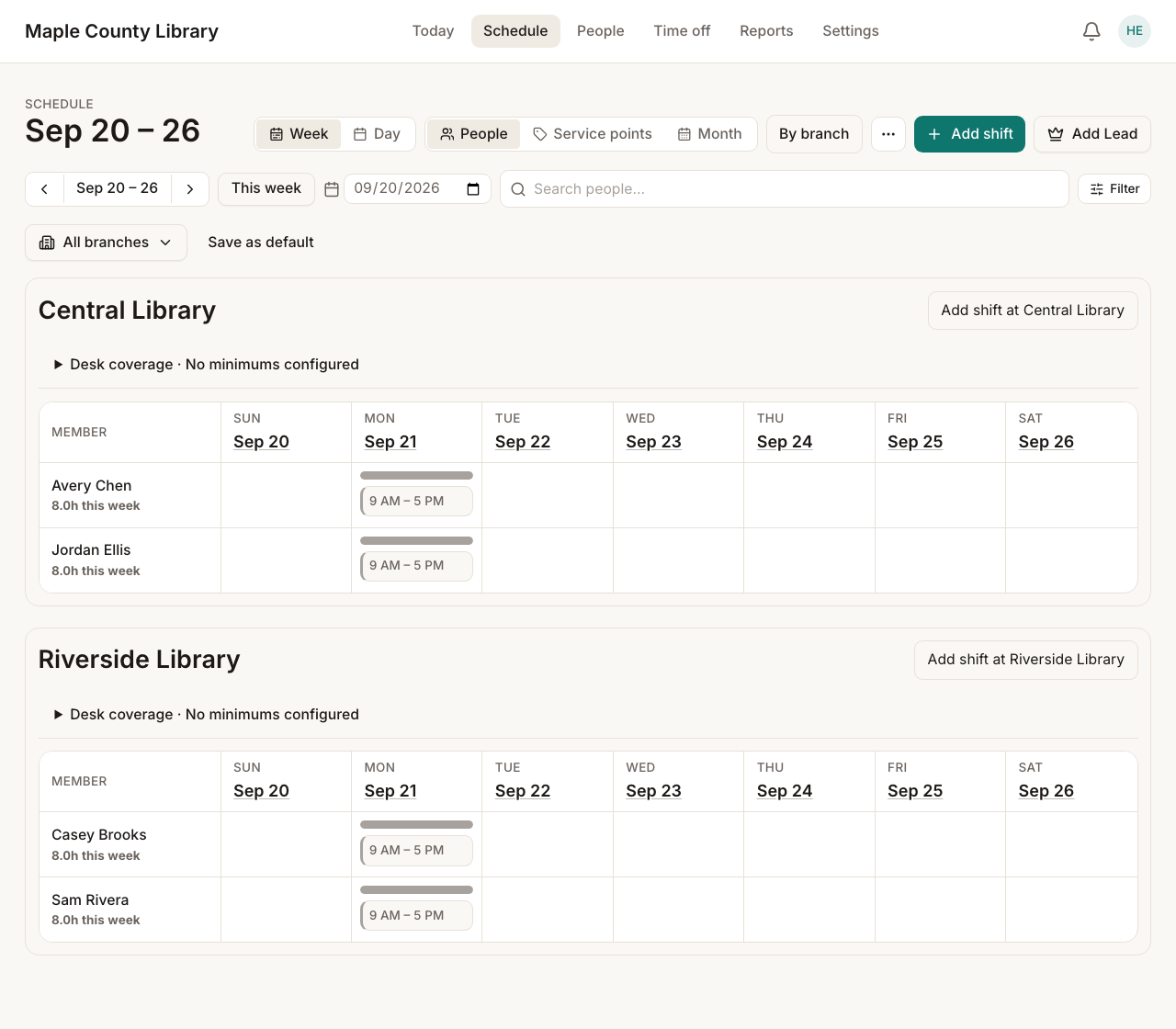Click the more options ellipsis button
This screenshot has height=1029, width=1176.
click(x=888, y=134)
